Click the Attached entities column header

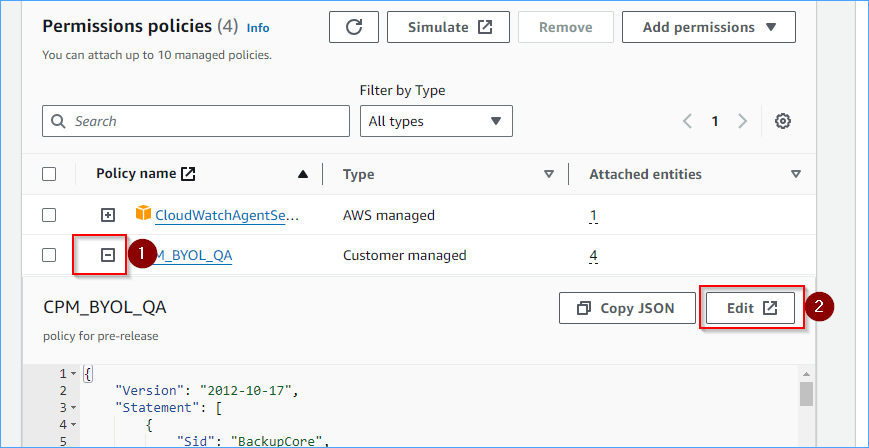pyautogui.click(x=645, y=174)
